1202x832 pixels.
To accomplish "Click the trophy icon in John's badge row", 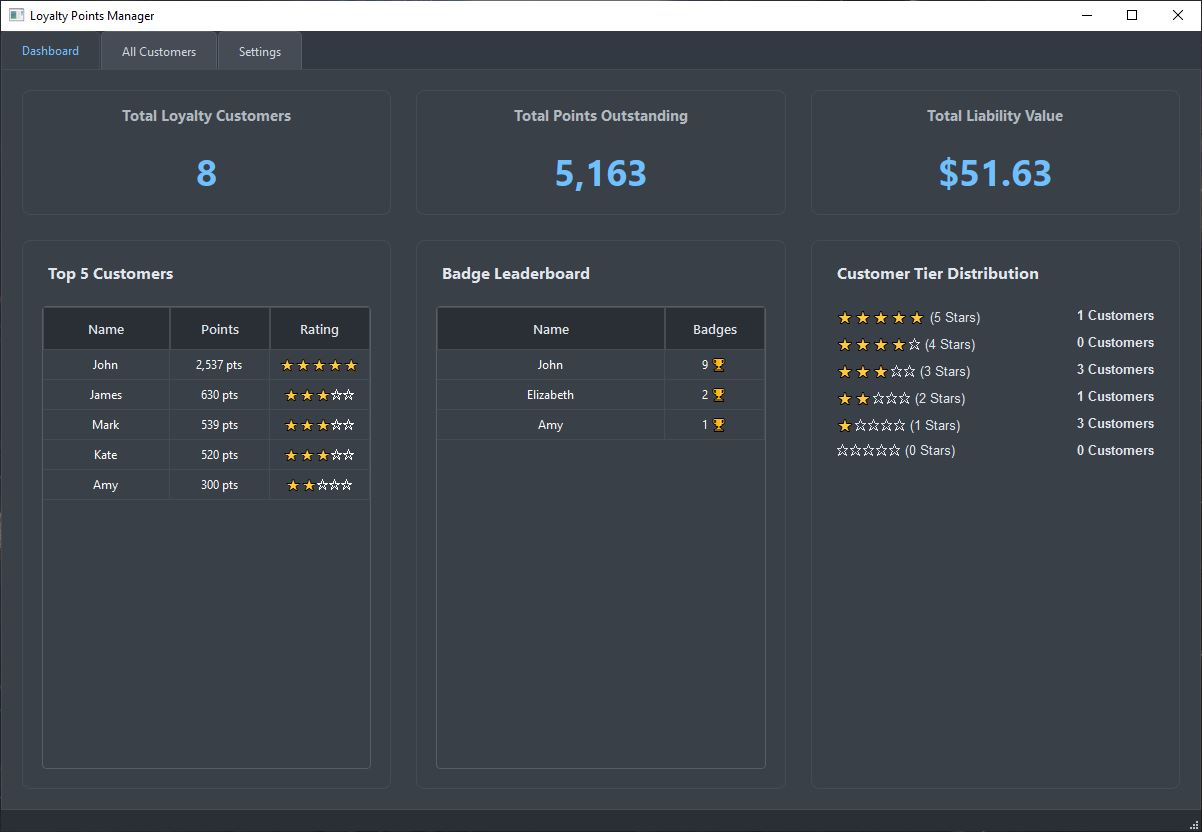I will click(718, 365).
